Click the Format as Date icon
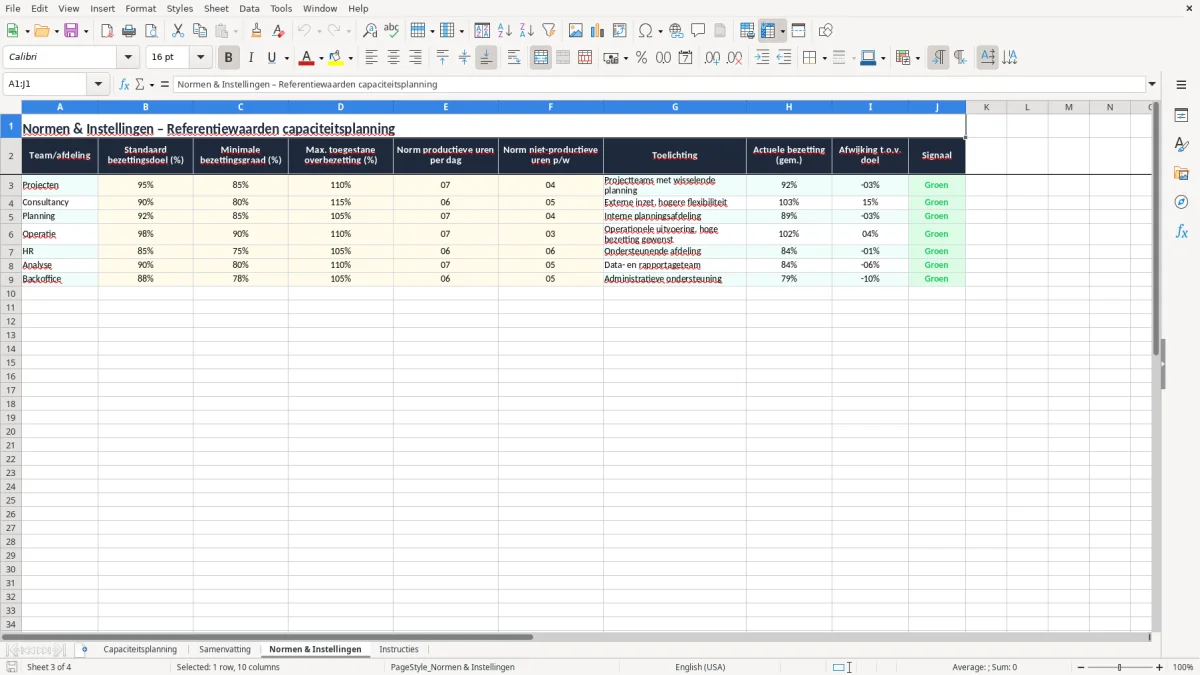The image size is (1200, 675). [686, 58]
